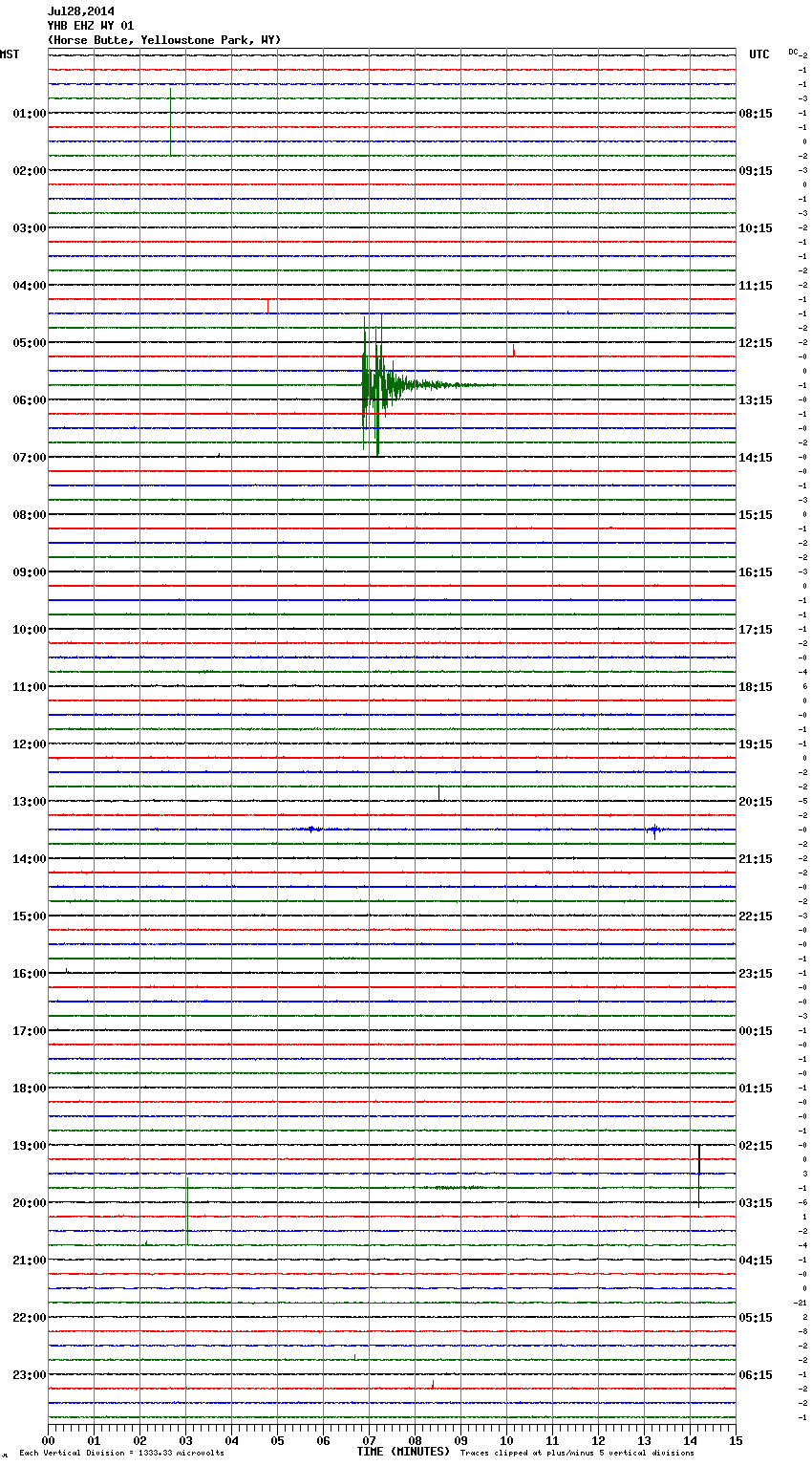Select the 13:00 MST time label

click(x=30, y=802)
